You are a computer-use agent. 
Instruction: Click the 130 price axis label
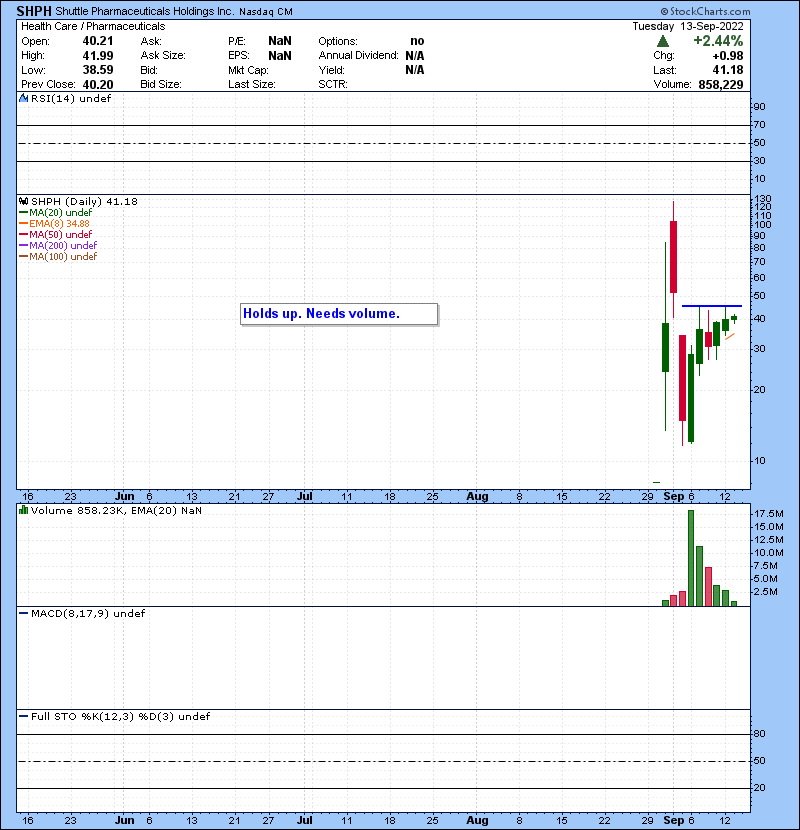[x=763, y=199]
